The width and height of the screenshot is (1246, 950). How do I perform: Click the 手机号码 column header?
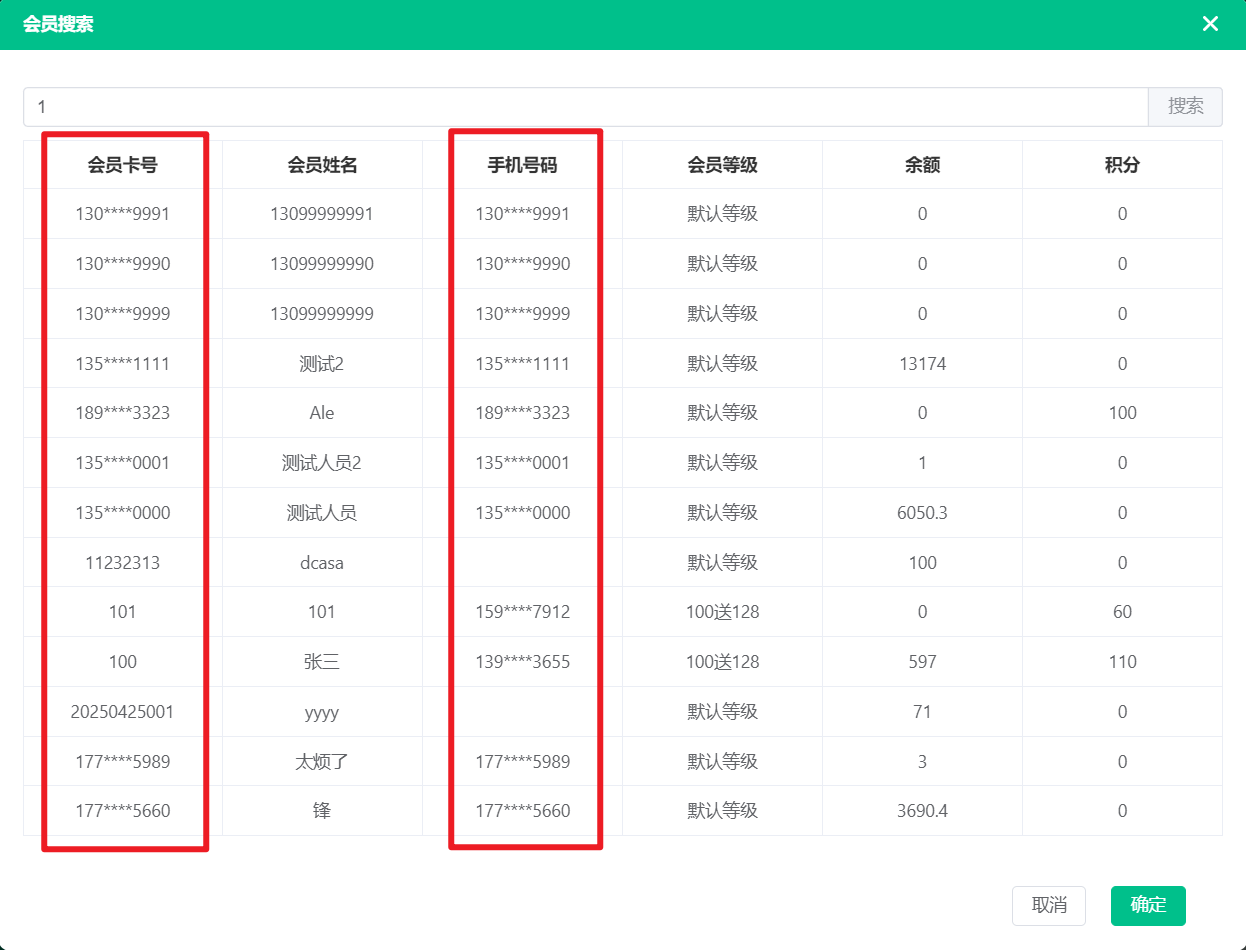click(x=522, y=165)
